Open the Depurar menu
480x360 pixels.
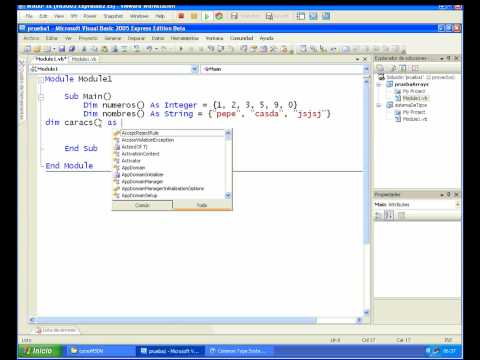[x=136, y=38]
